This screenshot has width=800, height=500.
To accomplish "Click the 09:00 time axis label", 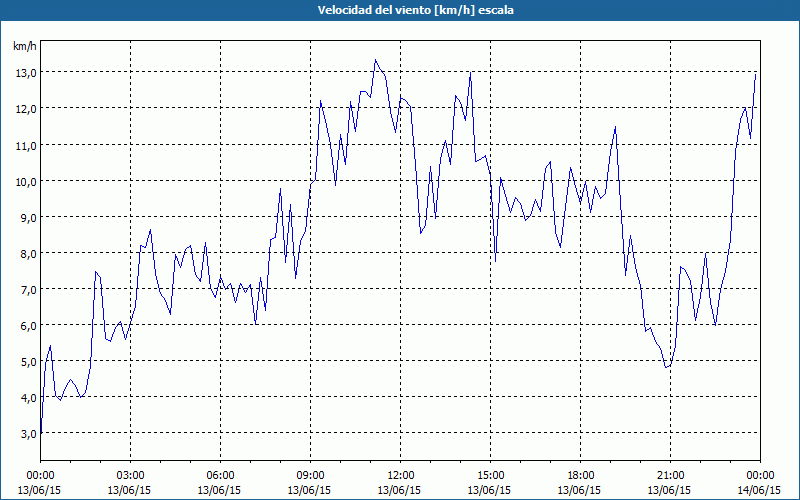I will pos(310,476).
